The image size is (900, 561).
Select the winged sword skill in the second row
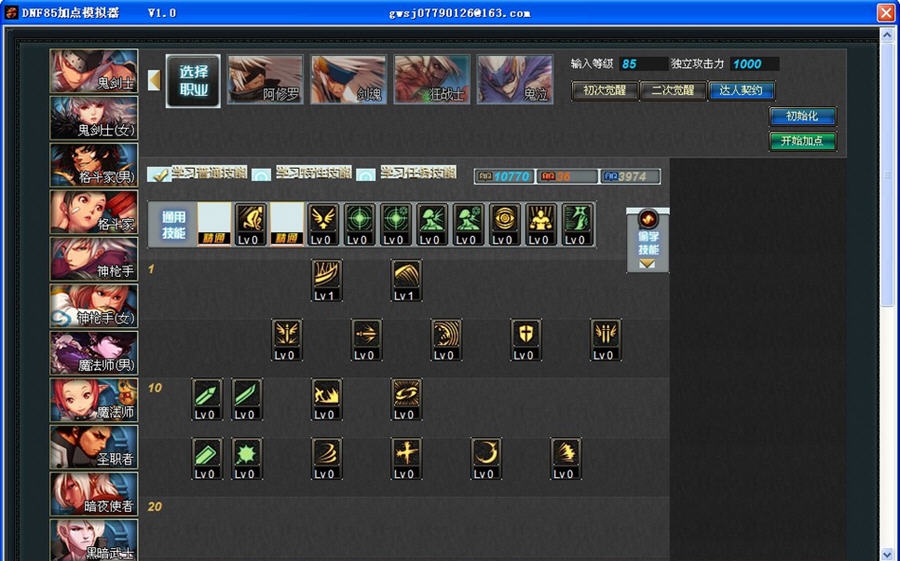pos(287,339)
